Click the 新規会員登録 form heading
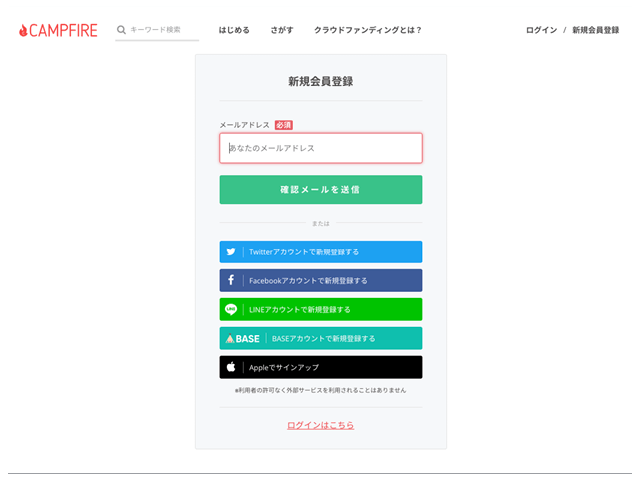 click(321, 81)
